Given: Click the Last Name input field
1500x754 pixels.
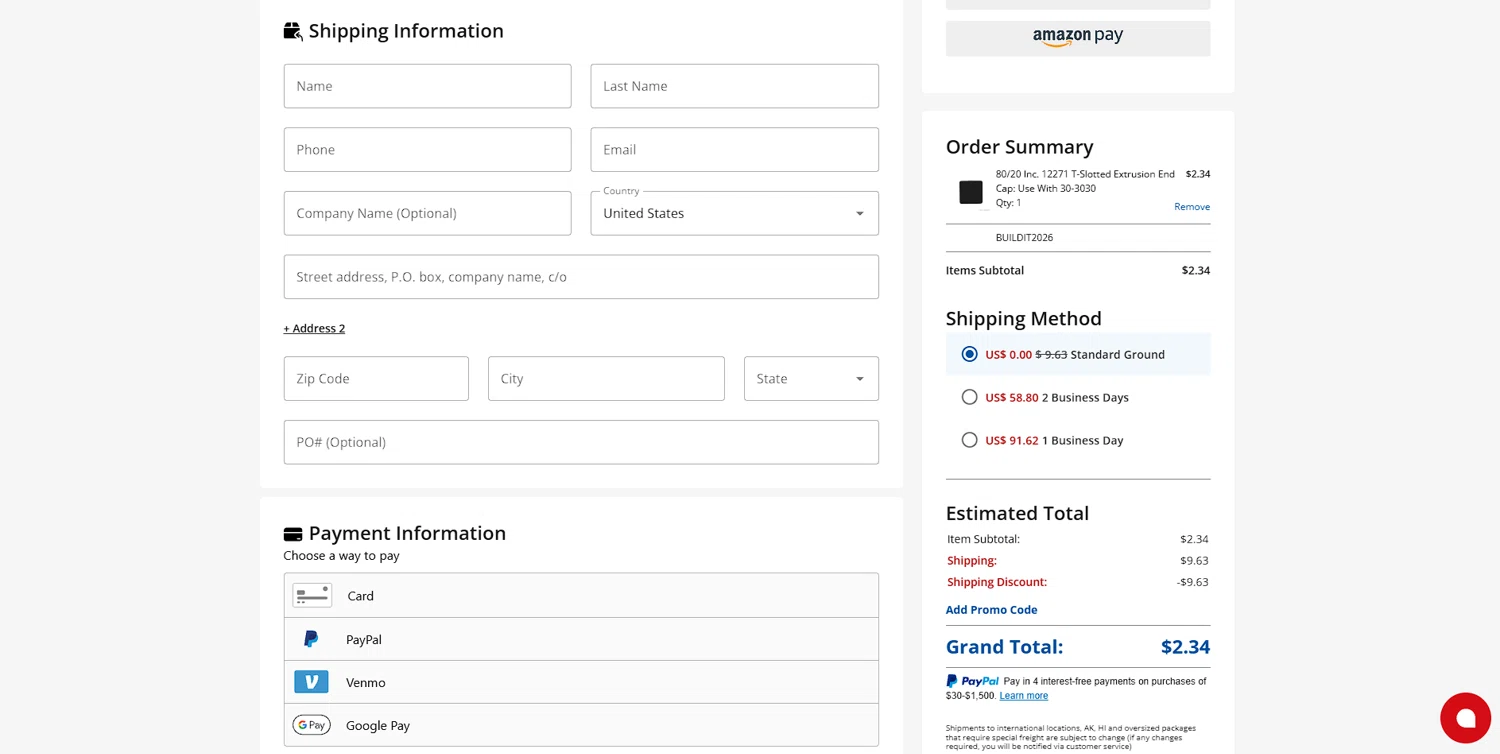Looking at the screenshot, I should (734, 86).
